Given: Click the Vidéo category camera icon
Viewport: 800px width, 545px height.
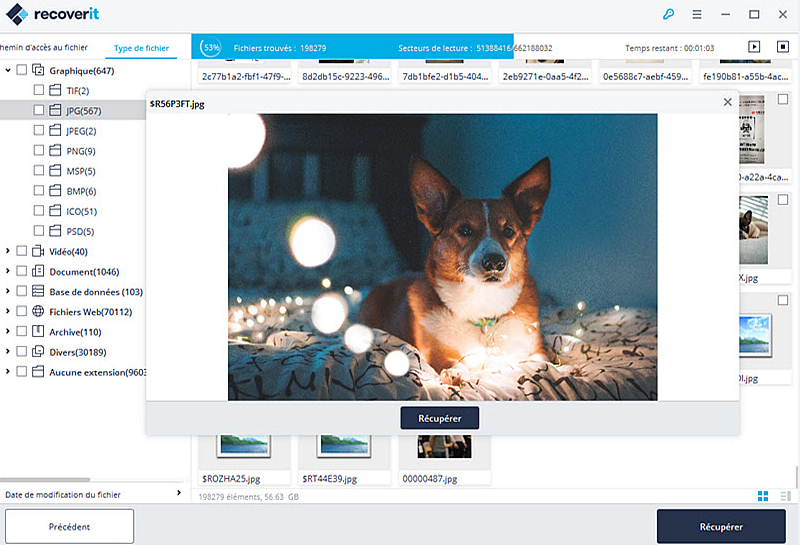Looking at the screenshot, I should (39, 251).
